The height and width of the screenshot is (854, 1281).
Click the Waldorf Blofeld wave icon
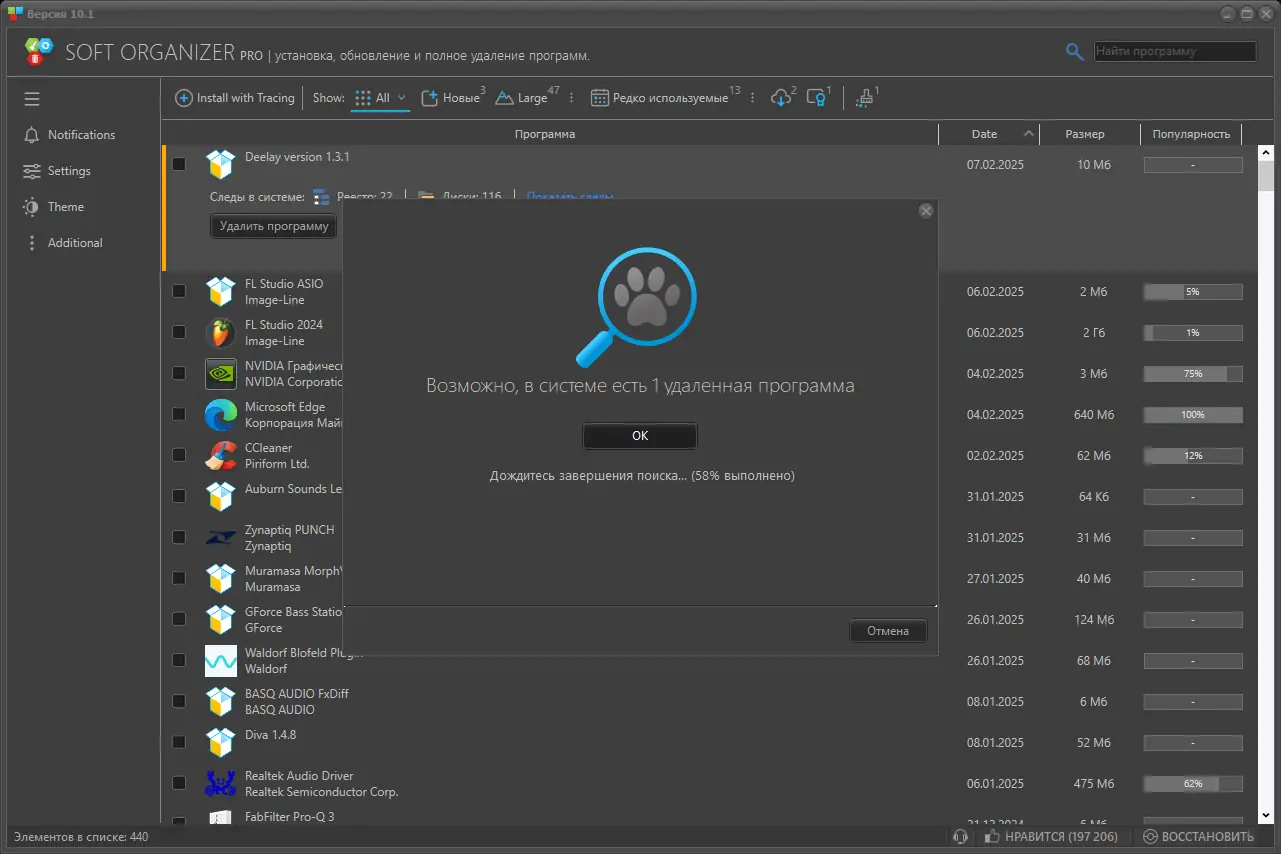pos(220,660)
